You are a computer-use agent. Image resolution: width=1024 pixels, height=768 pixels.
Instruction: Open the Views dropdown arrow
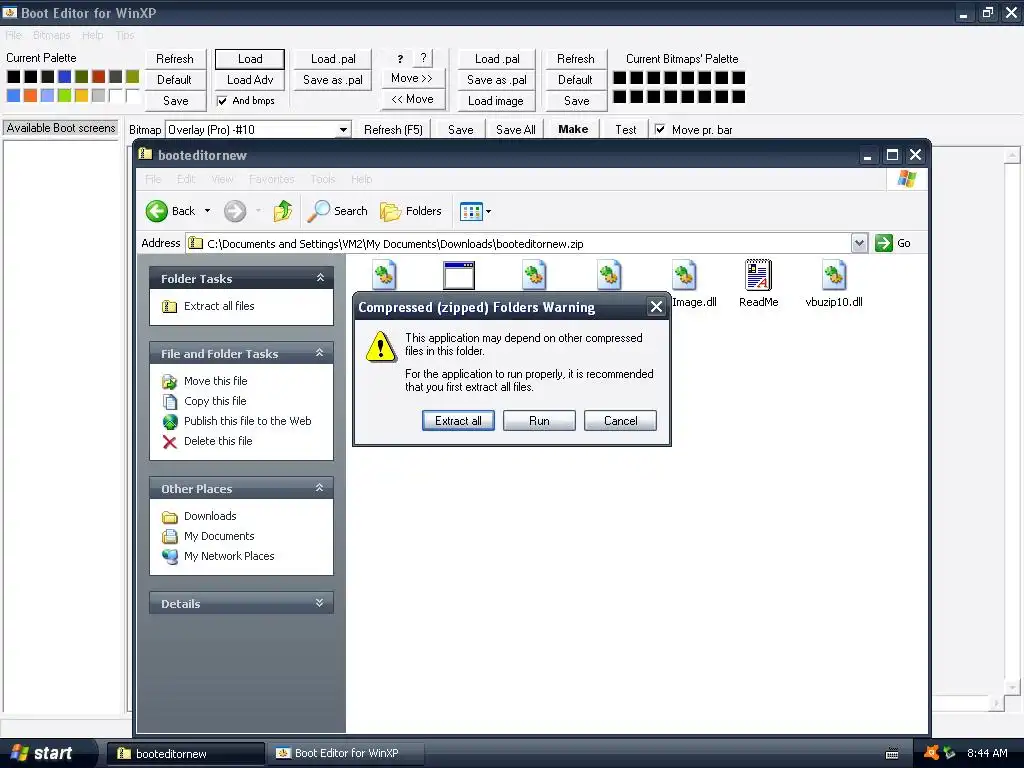(488, 212)
